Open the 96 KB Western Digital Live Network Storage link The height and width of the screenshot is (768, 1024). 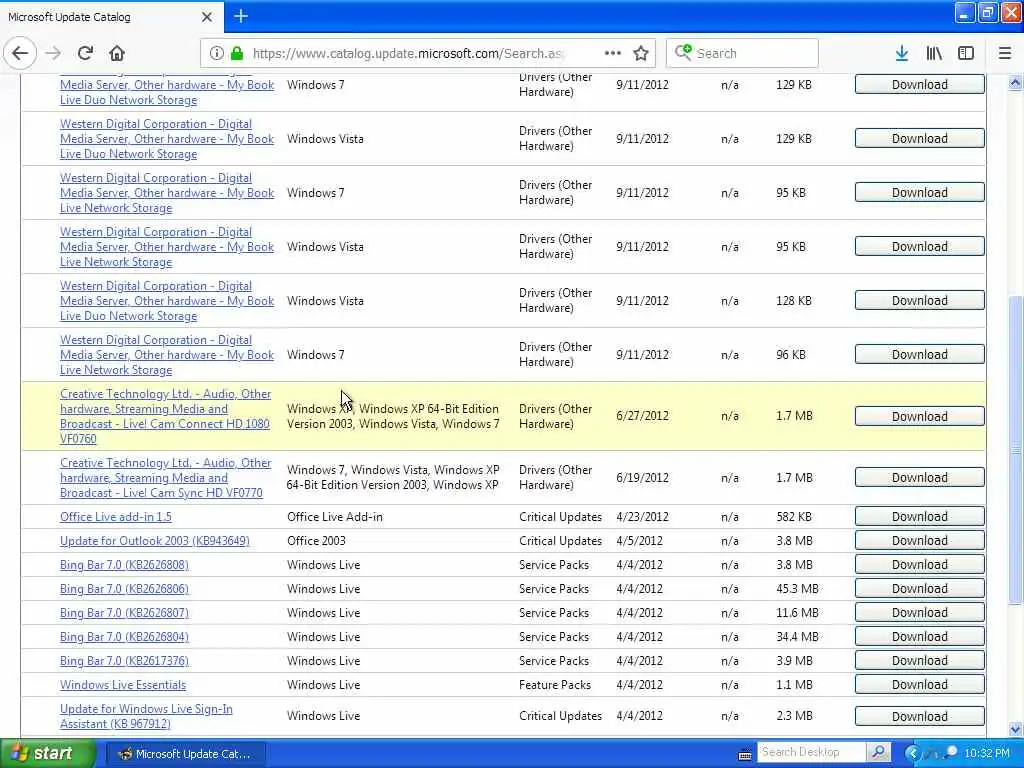click(167, 355)
